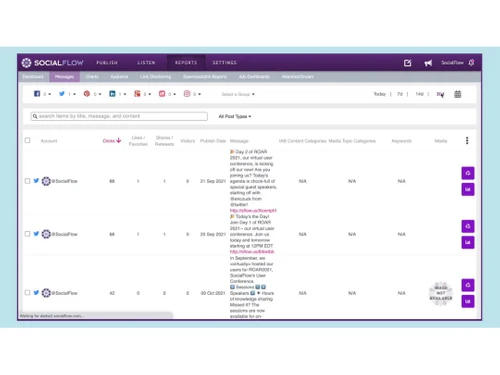Click the Twitter bird icon in the 21 Sep 2021 row
500x375 pixels.
click(36, 181)
